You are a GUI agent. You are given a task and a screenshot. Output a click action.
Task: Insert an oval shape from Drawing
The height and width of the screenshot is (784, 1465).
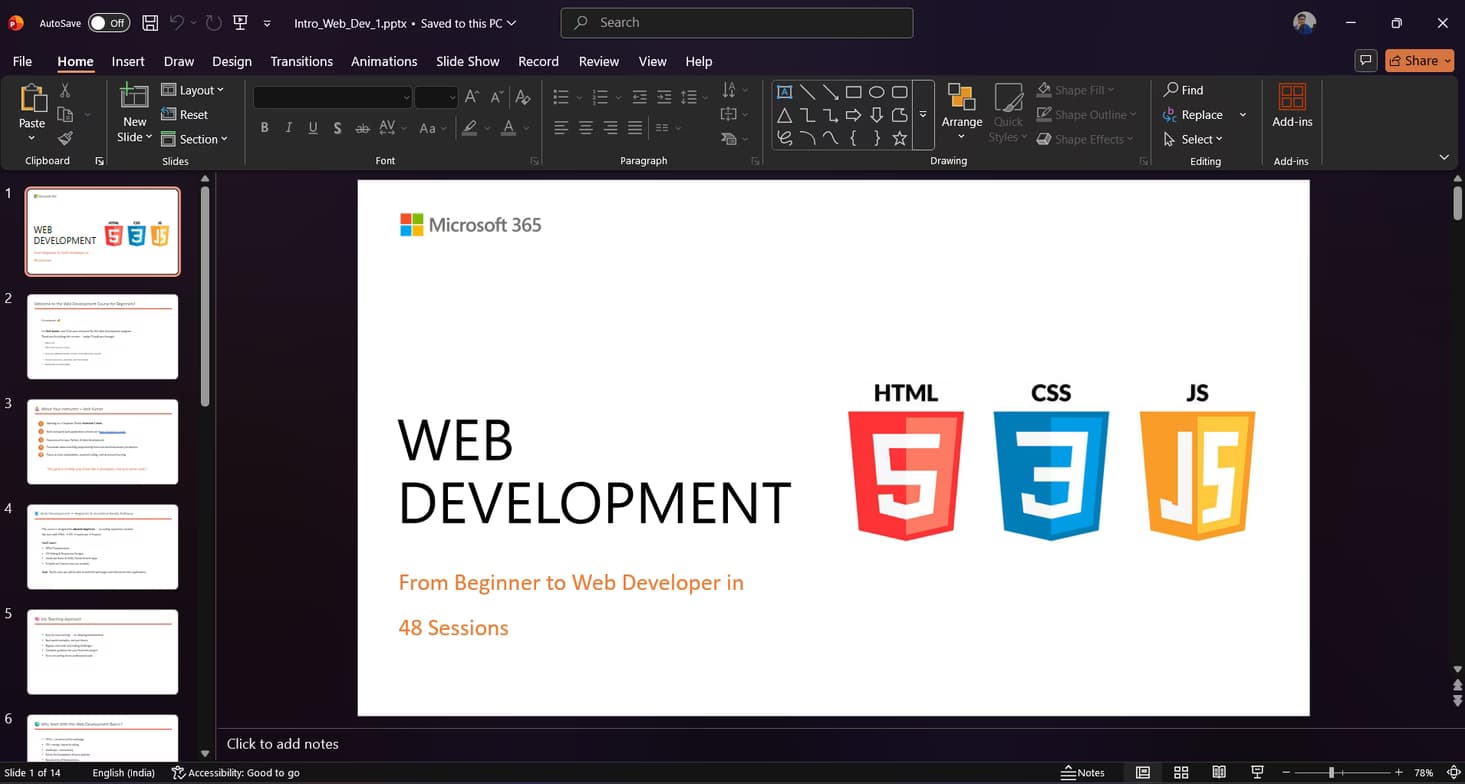[x=876, y=91]
